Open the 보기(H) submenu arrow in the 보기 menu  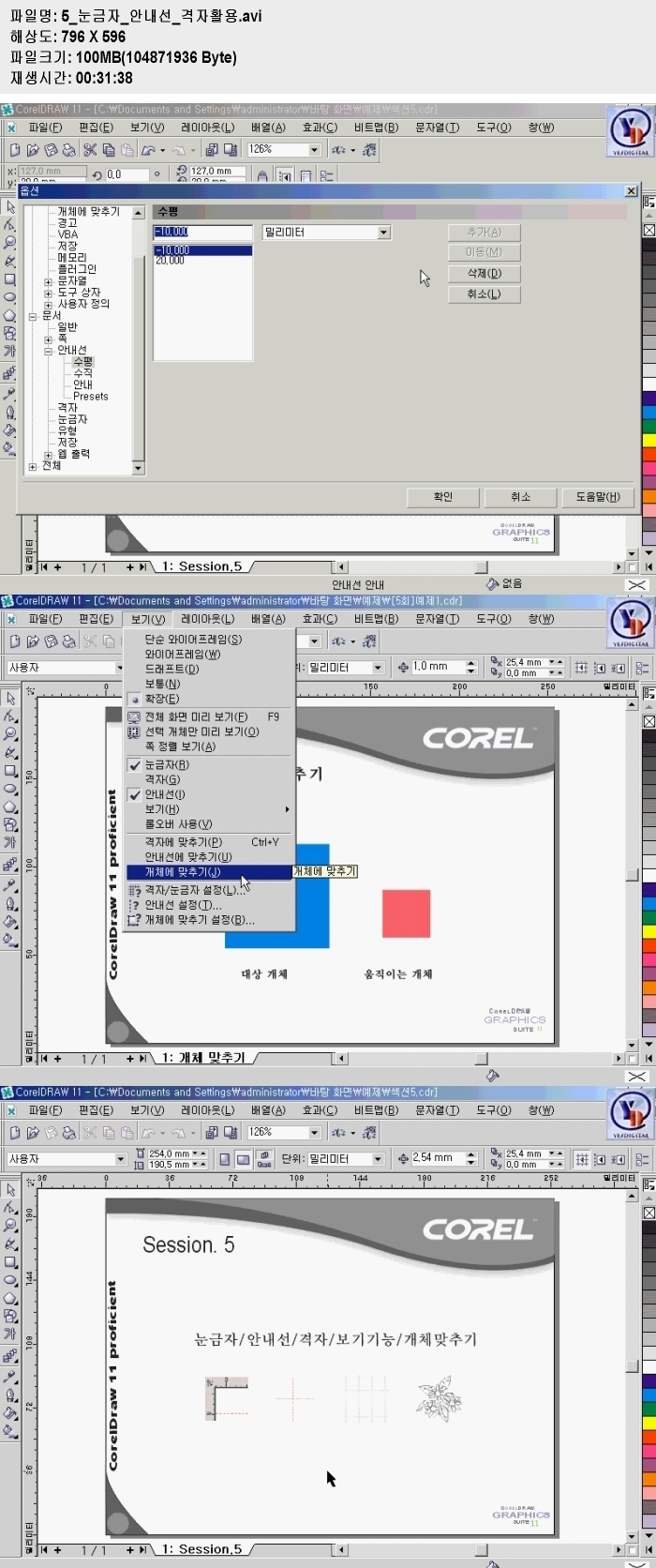click(x=288, y=809)
